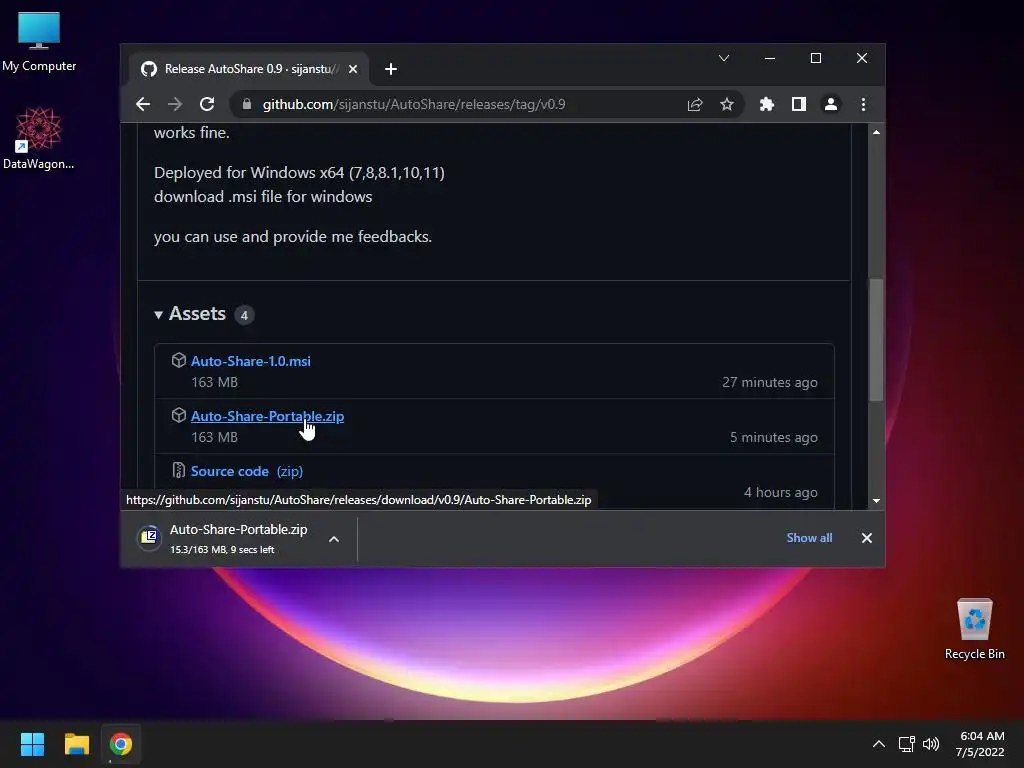The image size is (1024, 768).
Task: Select My Computer desktop icon
Action: 39,40
